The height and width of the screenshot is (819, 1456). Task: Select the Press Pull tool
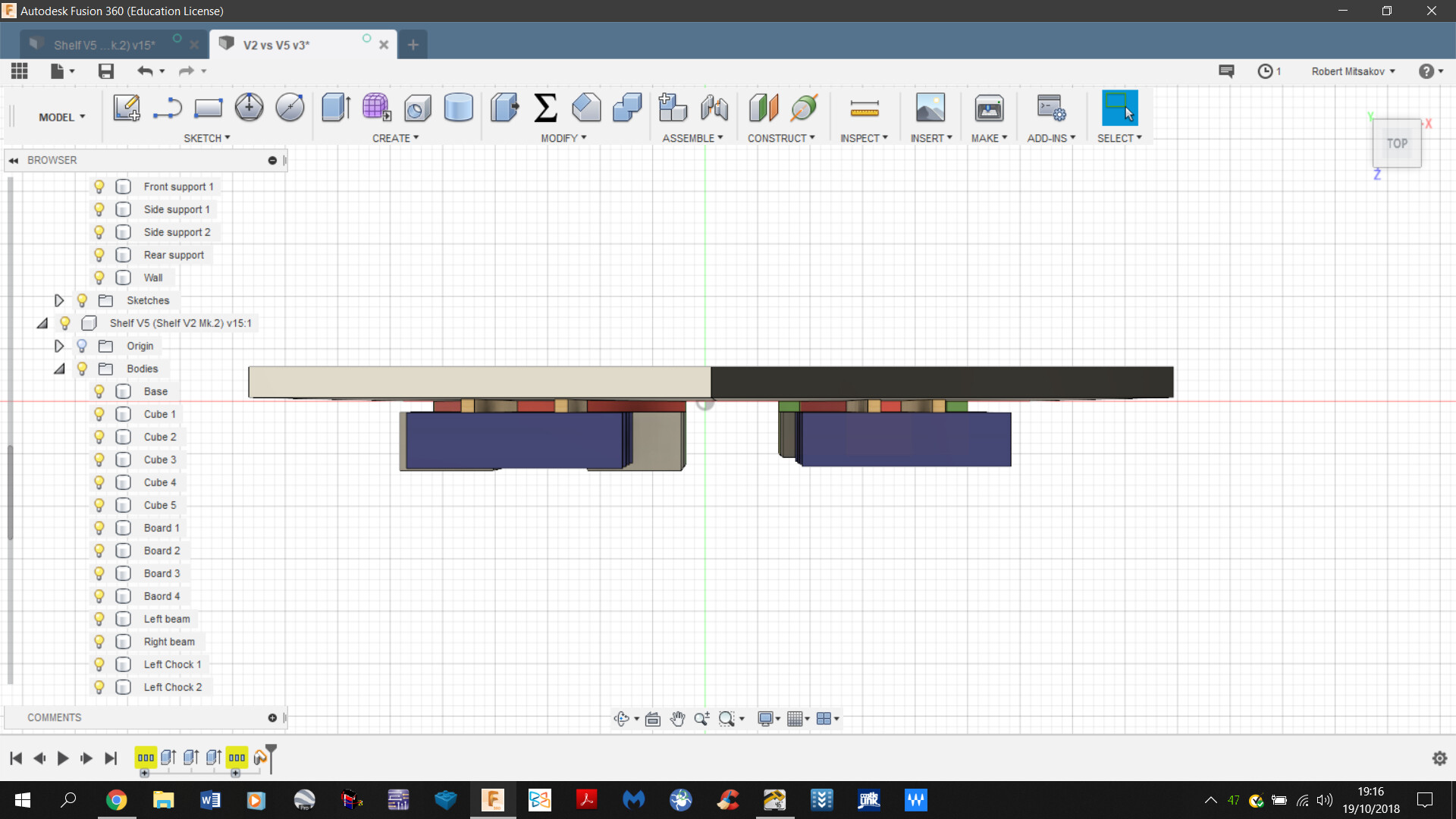[x=504, y=108]
